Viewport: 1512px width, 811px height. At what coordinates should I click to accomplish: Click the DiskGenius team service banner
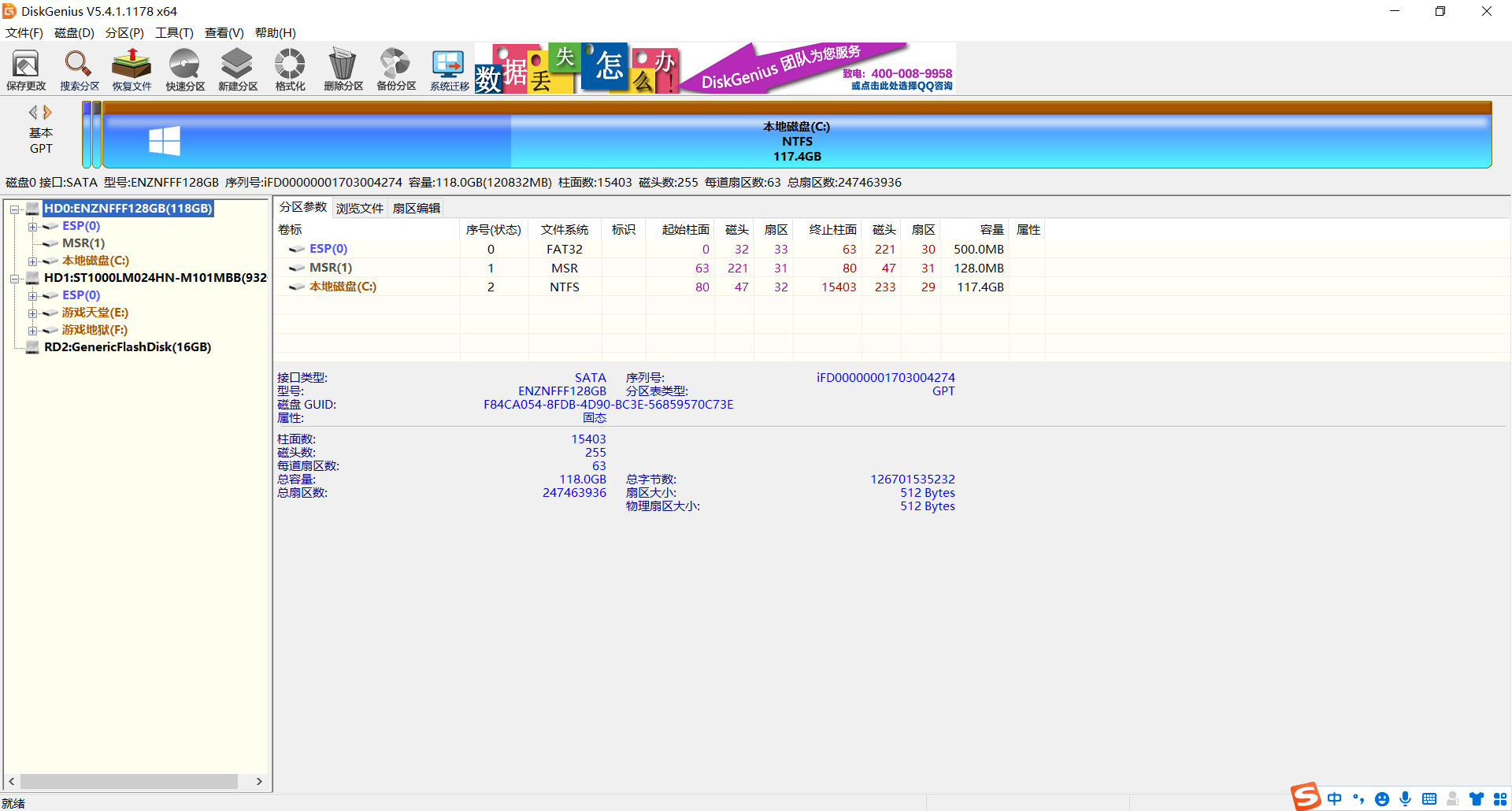pos(818,69)
